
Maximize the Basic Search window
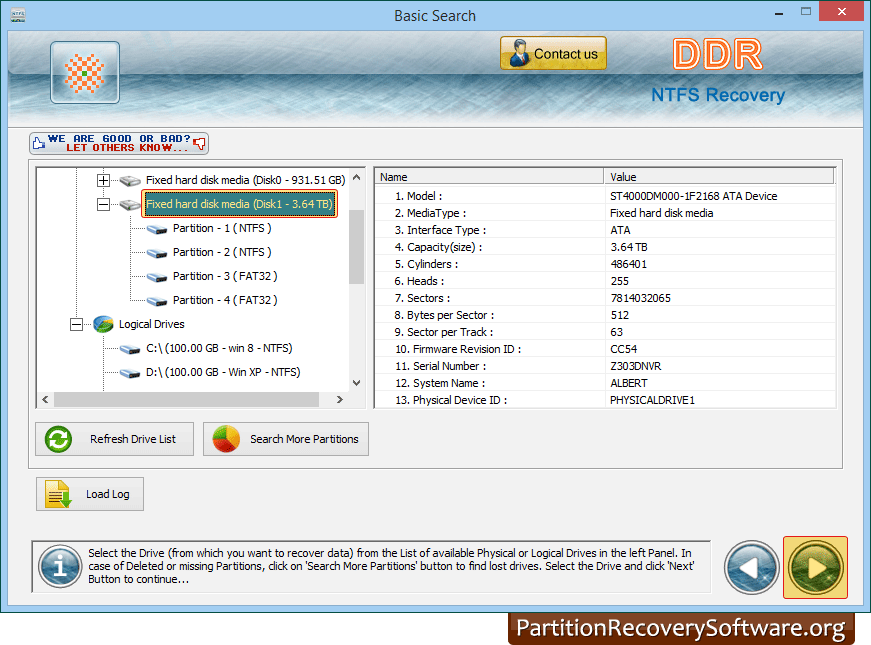point(805,12)
